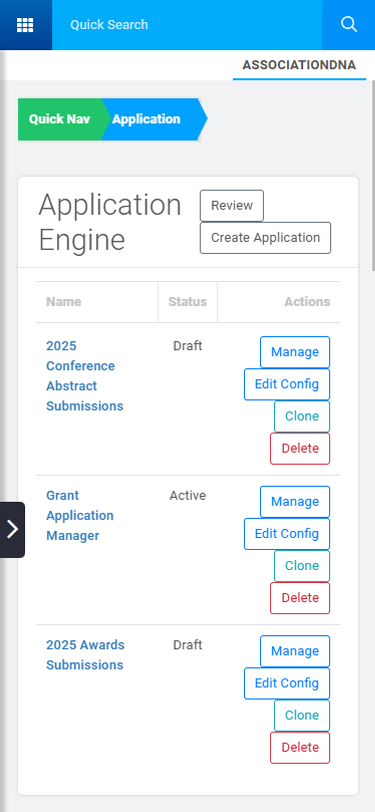This screenshot has width=375, height=812.
Task: Click the Create Application button
Action: 265,238
